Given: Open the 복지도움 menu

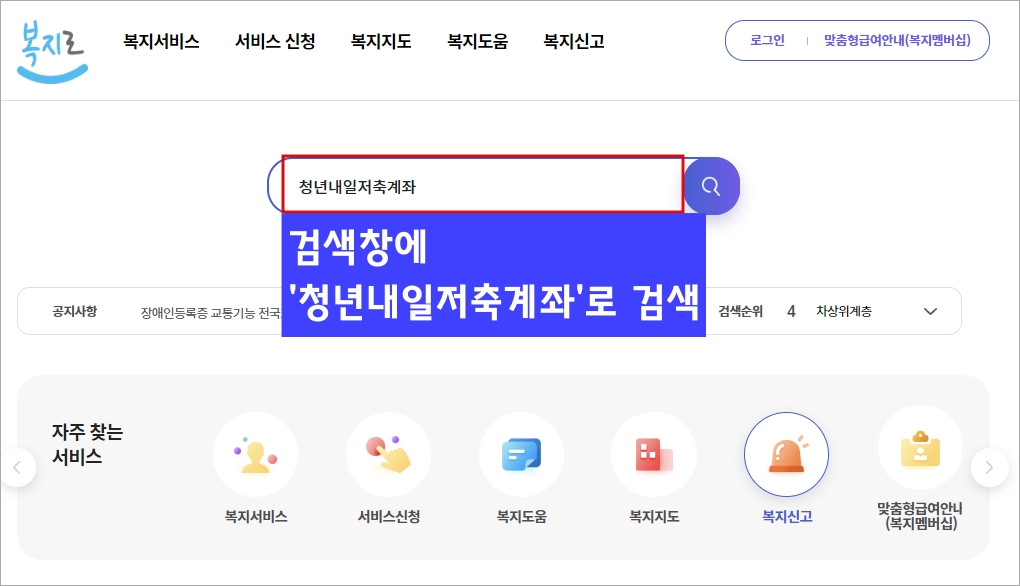Looking at the screenshot, I should click(477, 42).
